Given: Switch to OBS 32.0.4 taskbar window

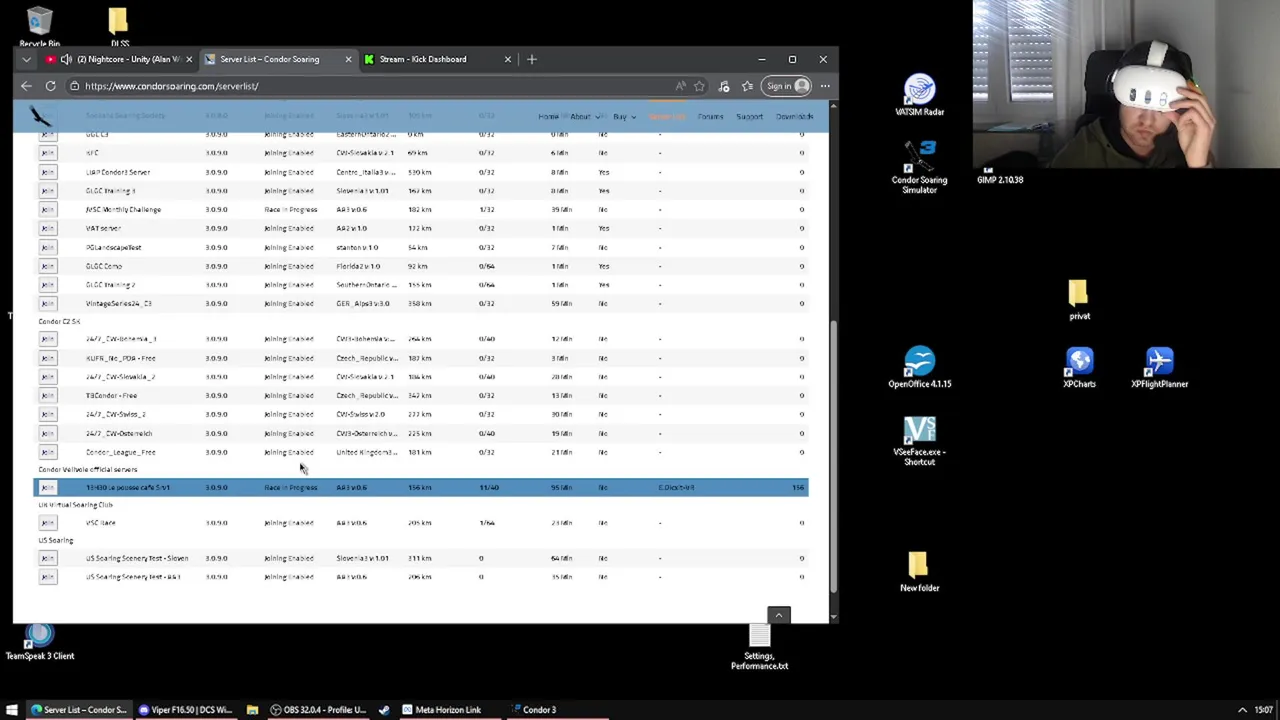Looking at the screenshot, I should [318, 710].
